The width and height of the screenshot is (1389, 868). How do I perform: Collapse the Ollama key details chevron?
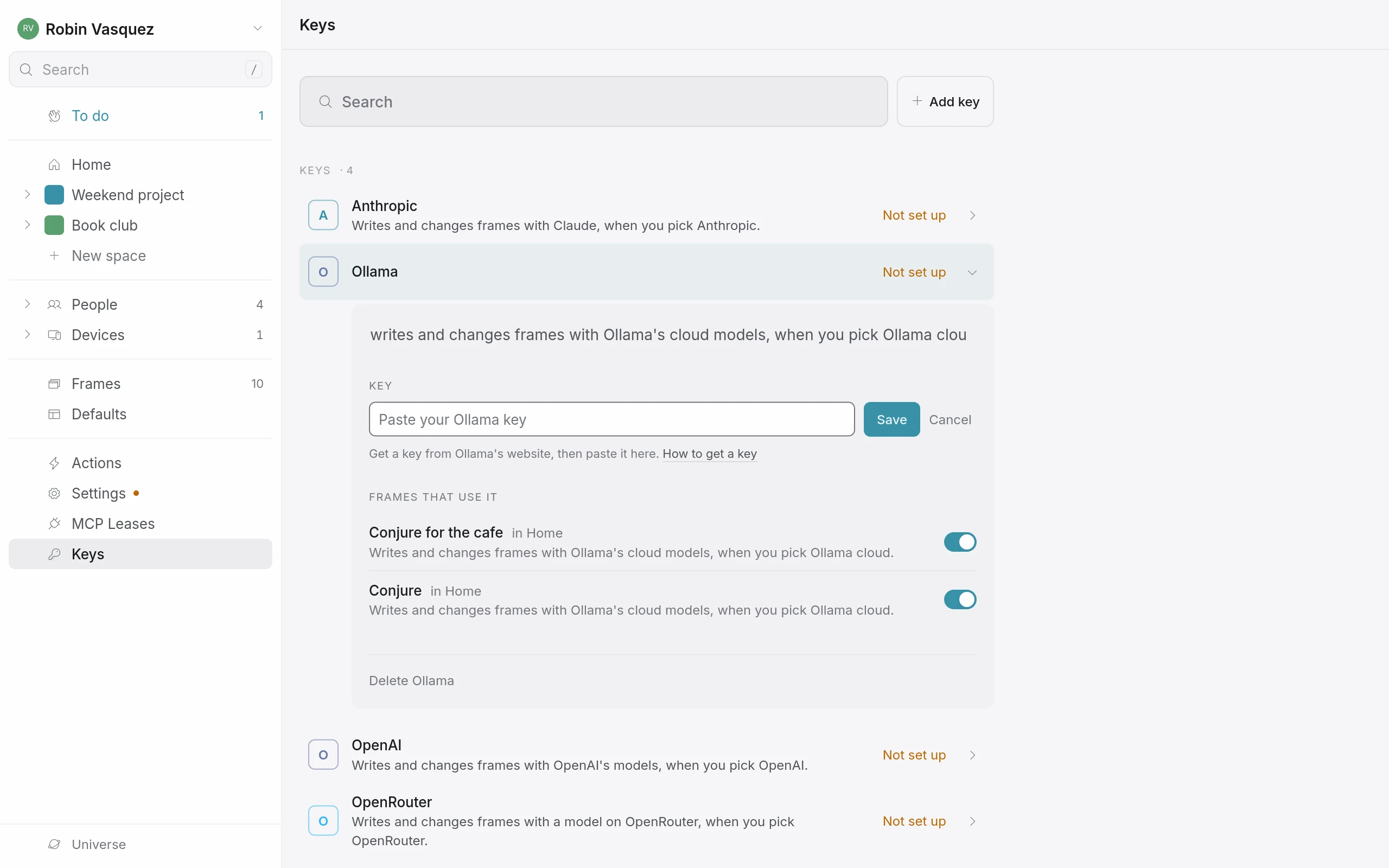click(x=972, y=272)
